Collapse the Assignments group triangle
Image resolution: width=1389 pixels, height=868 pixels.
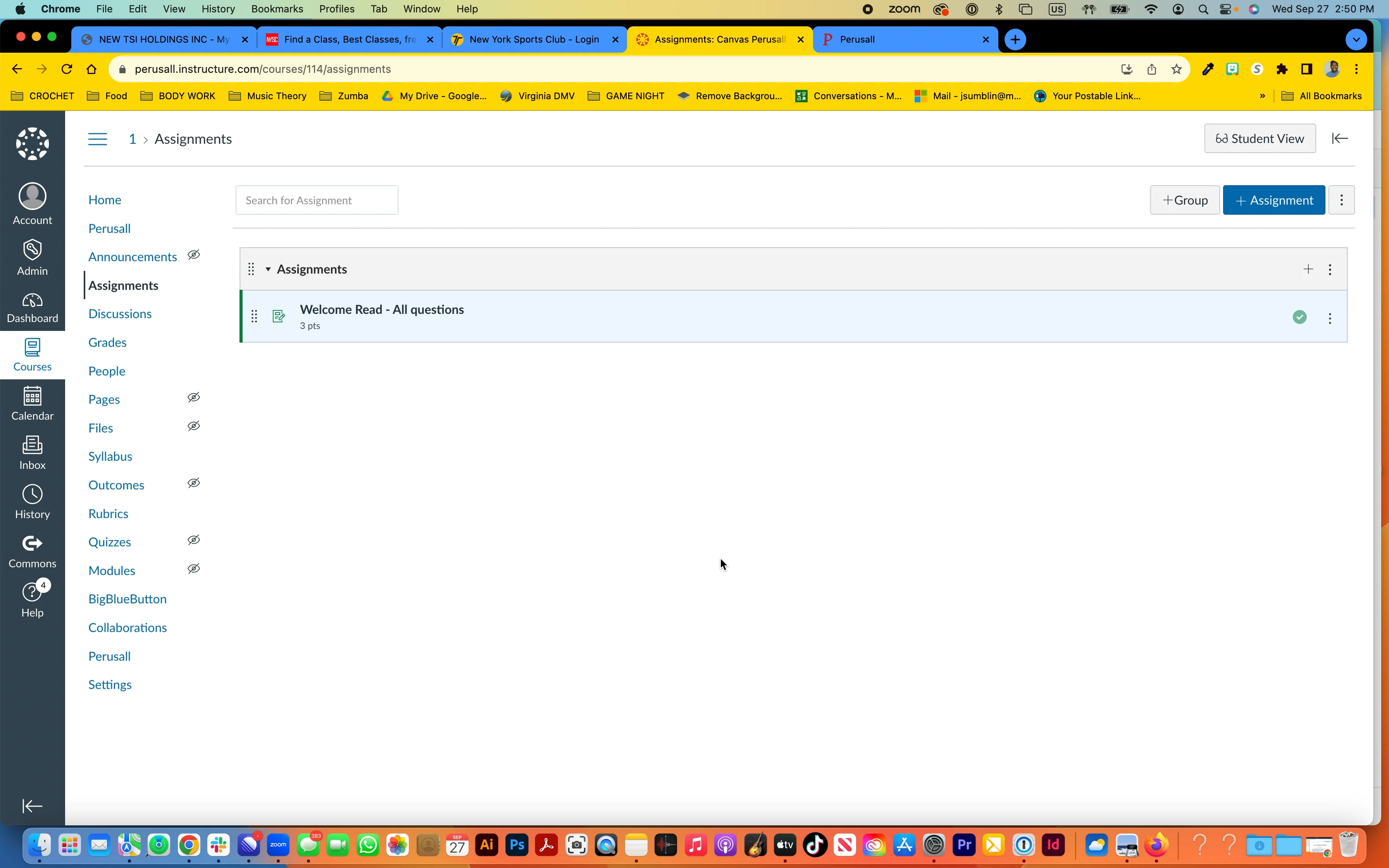(268, 269)
